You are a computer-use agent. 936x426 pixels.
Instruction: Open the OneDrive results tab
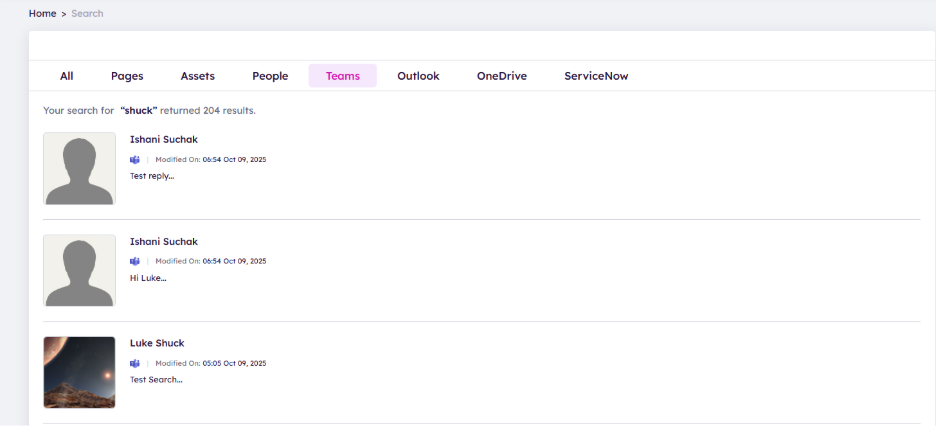501,76
